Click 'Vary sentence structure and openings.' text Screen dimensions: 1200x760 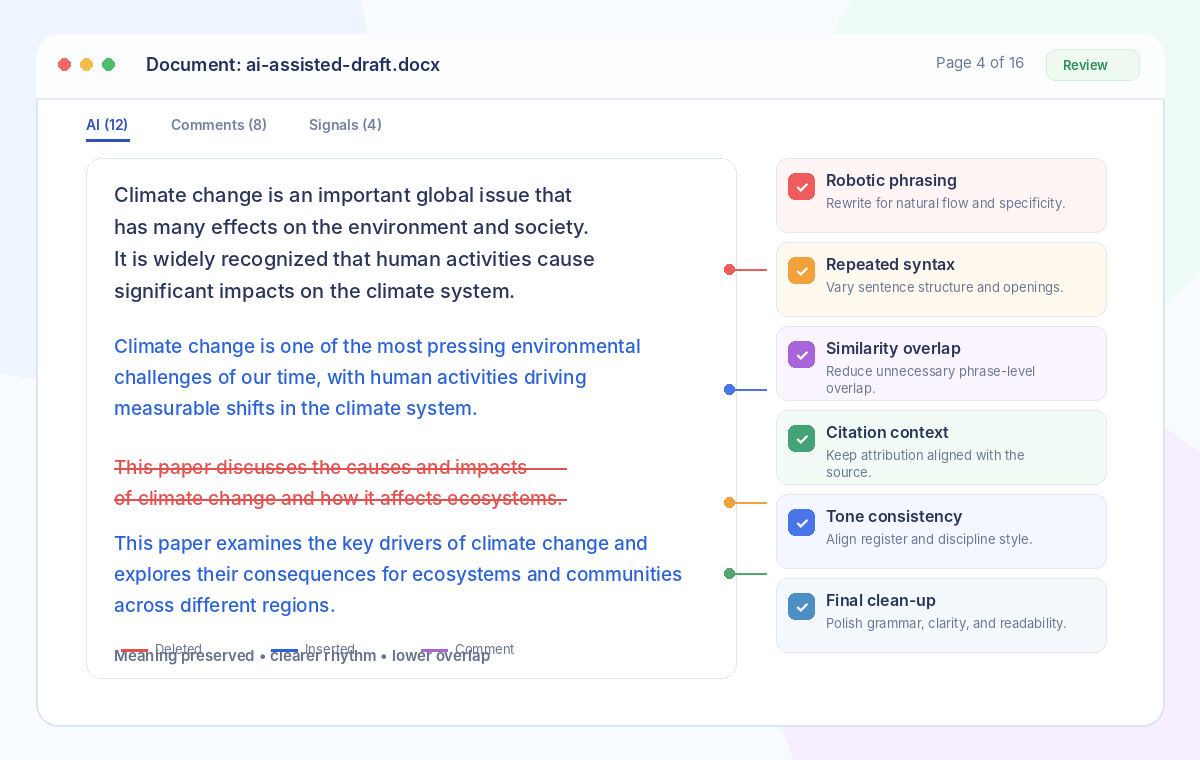(x=944, y=288)
